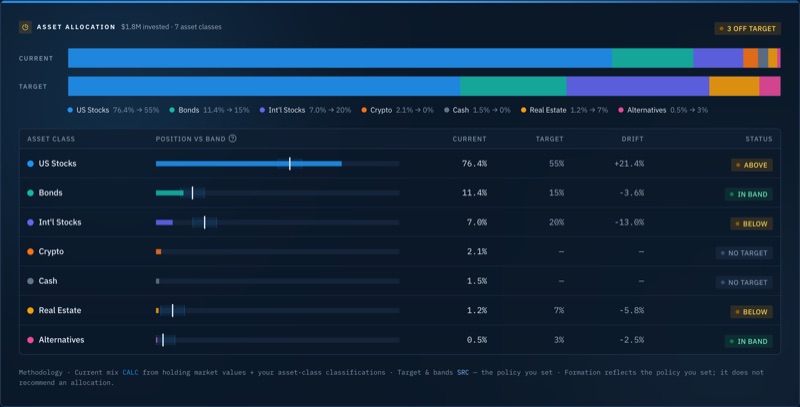Click the NO TARGET badge for Cash
Viewport: 800px width, 407px height.
tap(744, 282)
